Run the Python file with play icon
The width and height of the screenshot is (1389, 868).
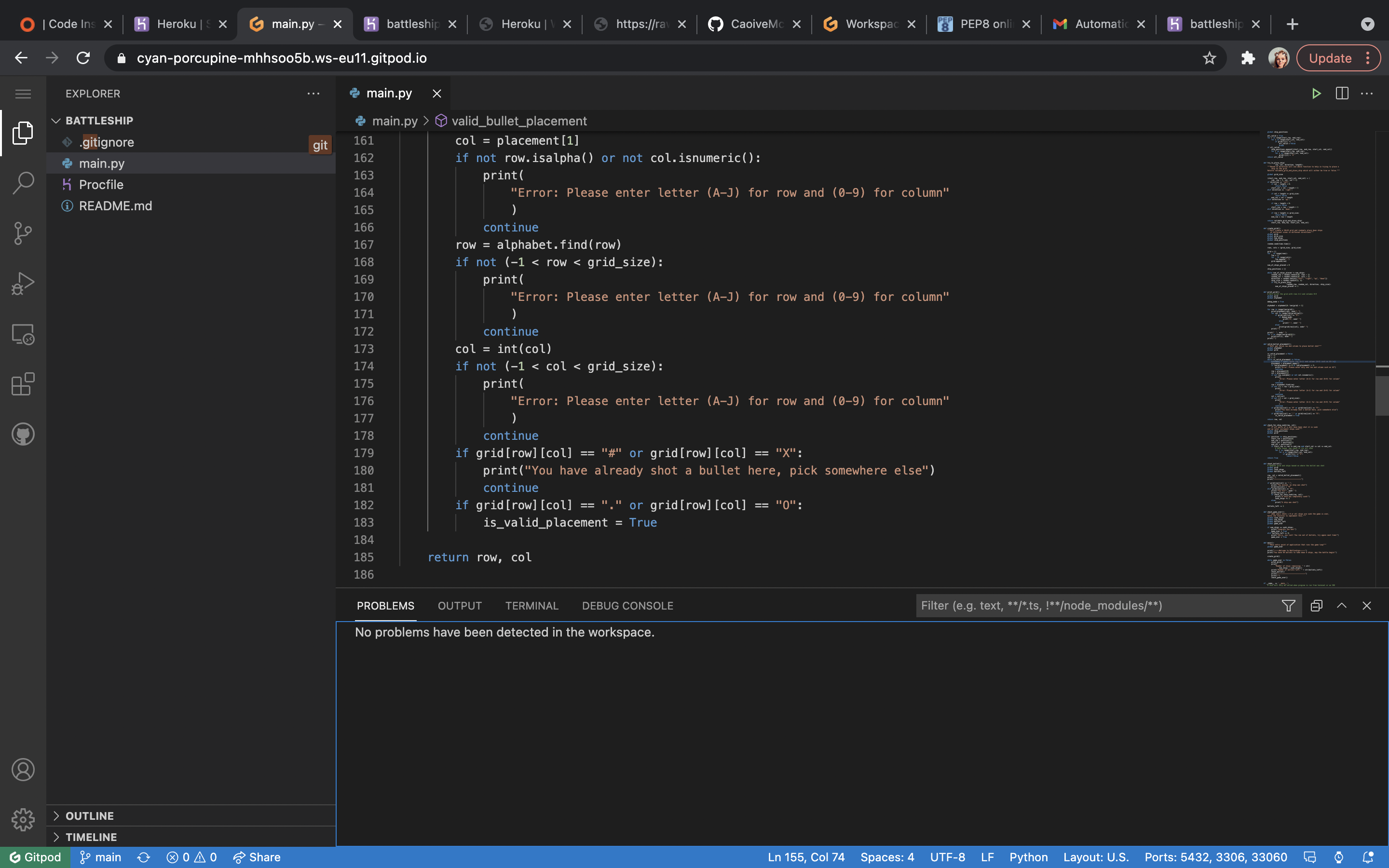point(1316,94)
